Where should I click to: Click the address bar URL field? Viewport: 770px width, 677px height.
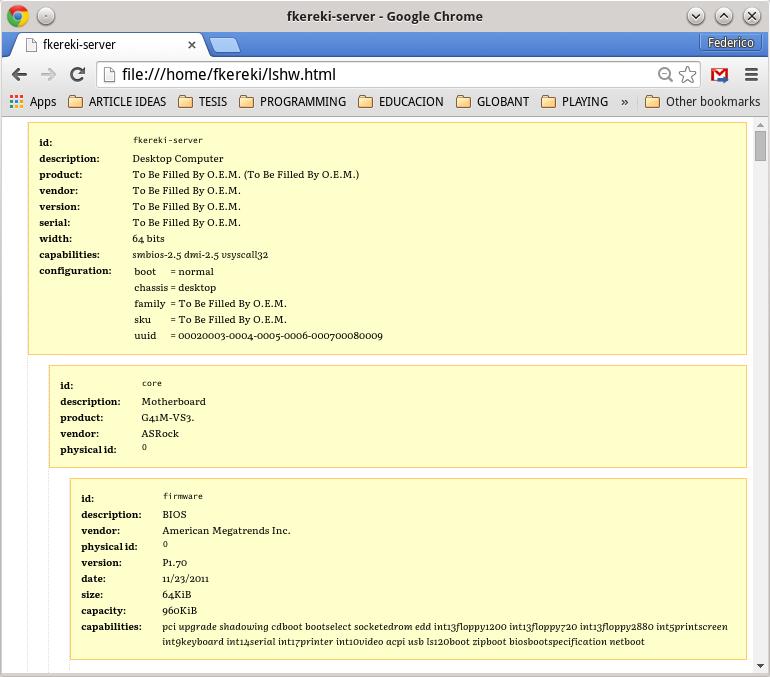click(380, 74)
